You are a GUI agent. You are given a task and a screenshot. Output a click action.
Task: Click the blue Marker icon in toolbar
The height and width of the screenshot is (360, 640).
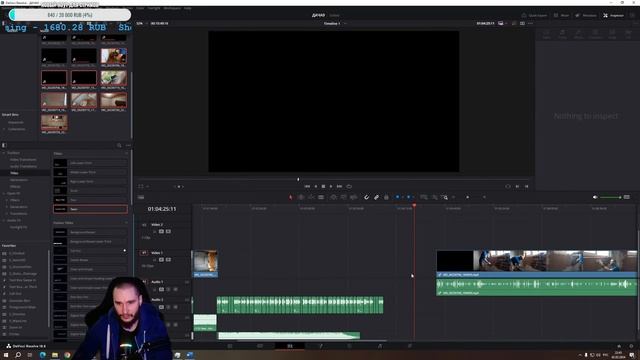(x=409, y=197)
